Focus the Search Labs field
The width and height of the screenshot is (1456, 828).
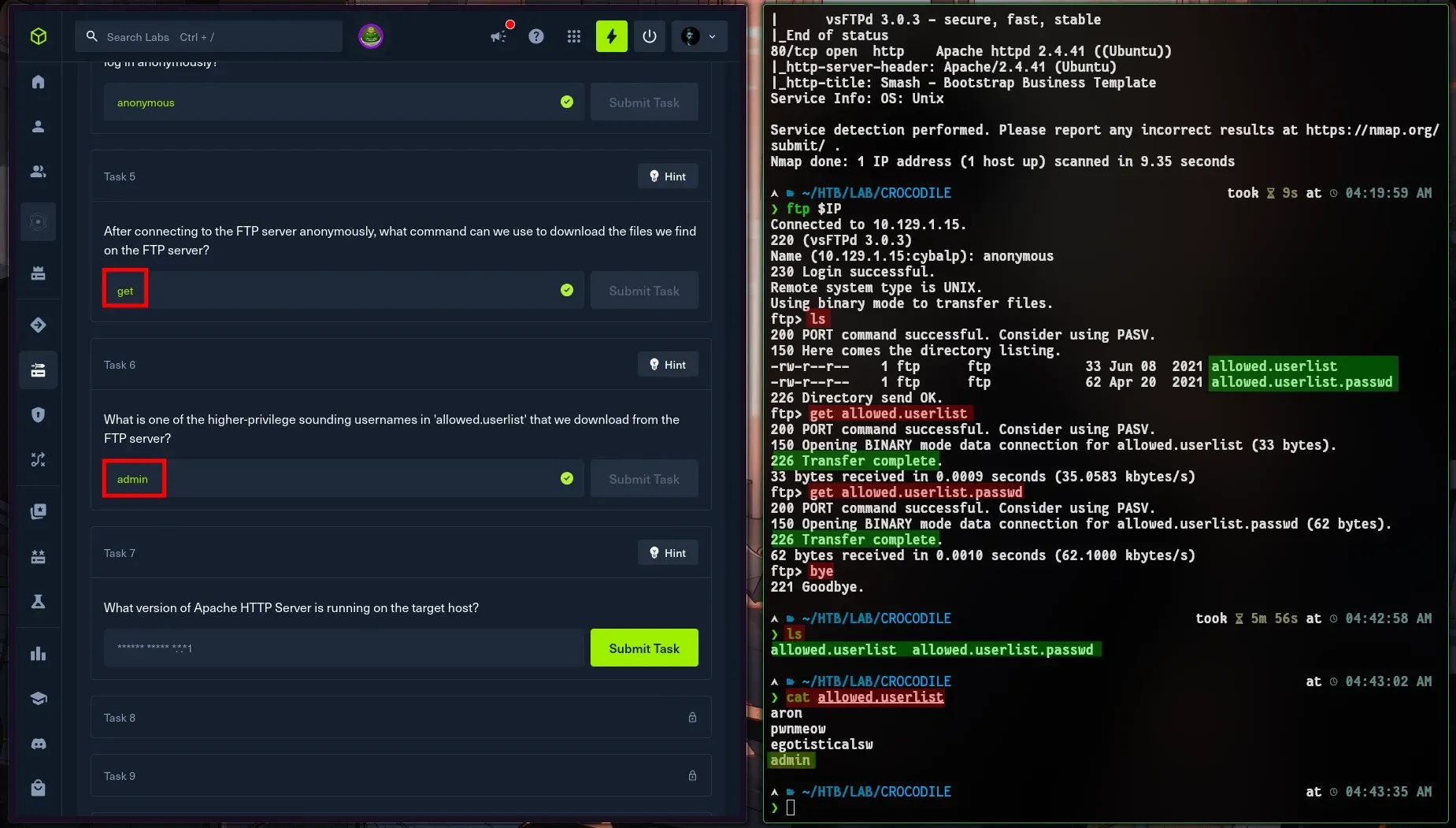(x=209, y=36)
